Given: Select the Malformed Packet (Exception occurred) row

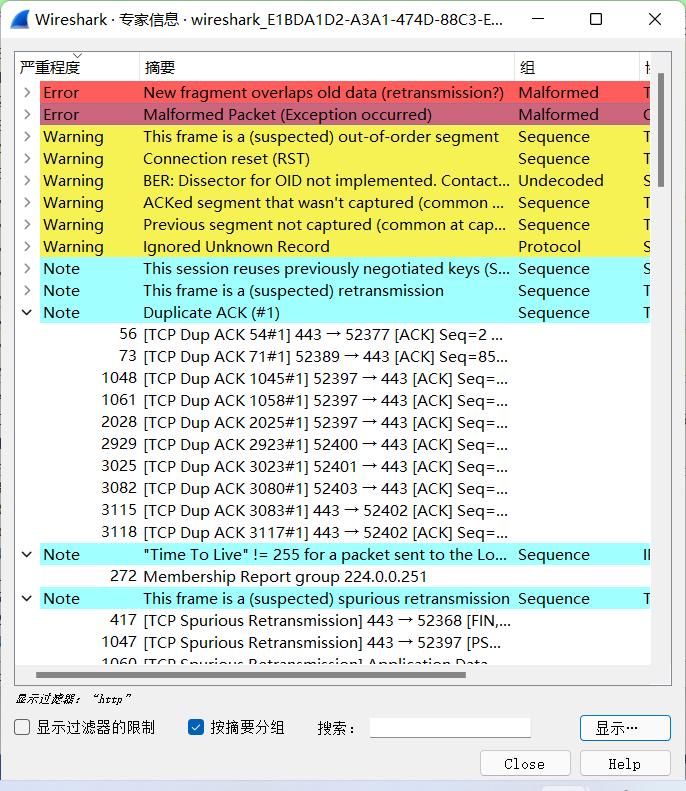Looking at the screenshot, I should pyautogui.click(x=345, y=115).
